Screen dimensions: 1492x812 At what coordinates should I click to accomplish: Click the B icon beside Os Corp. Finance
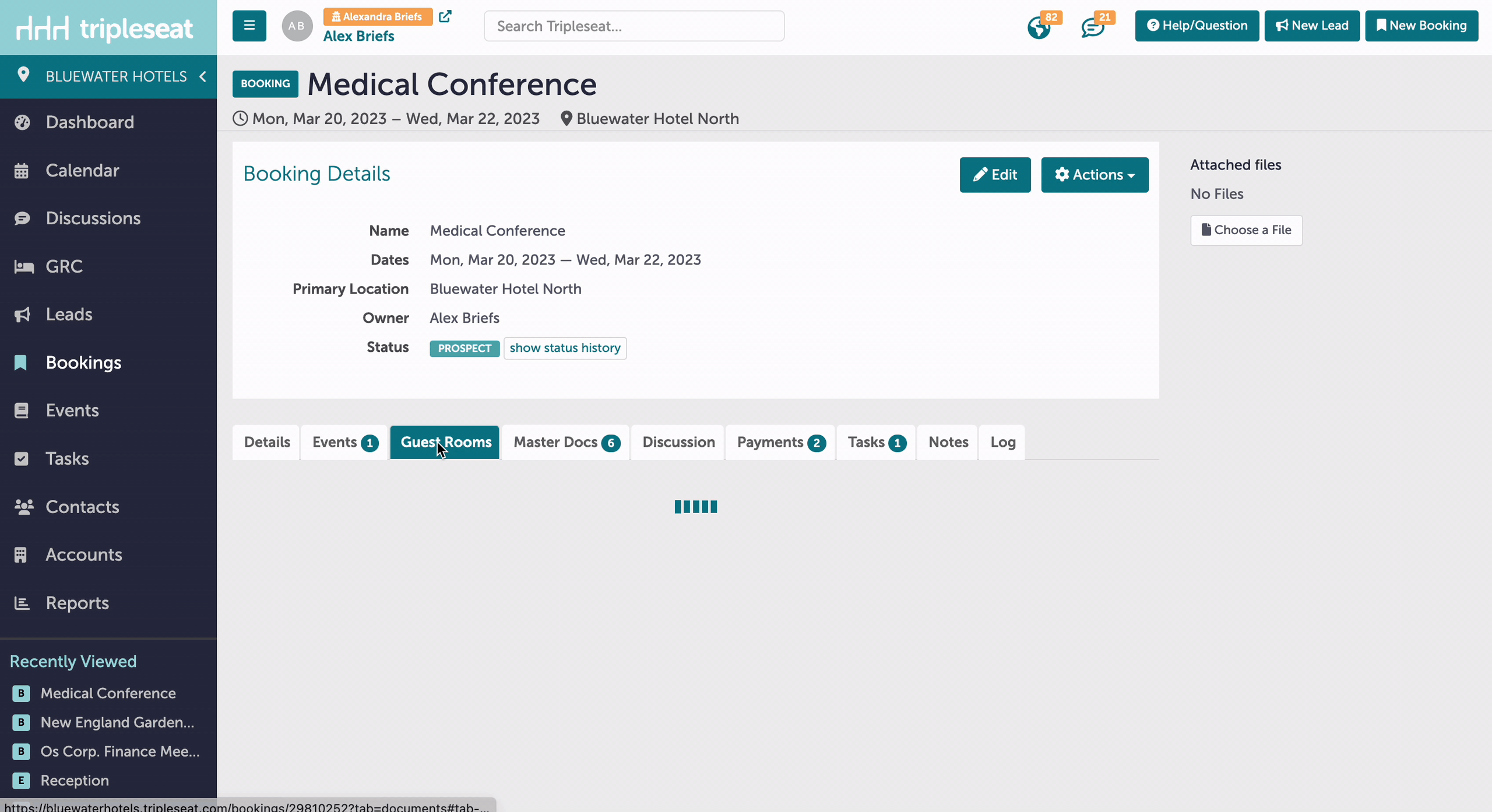[21, 751]
